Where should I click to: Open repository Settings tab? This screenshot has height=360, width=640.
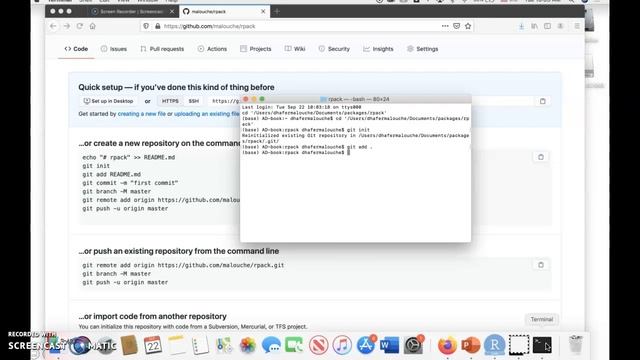click(422, 49)
